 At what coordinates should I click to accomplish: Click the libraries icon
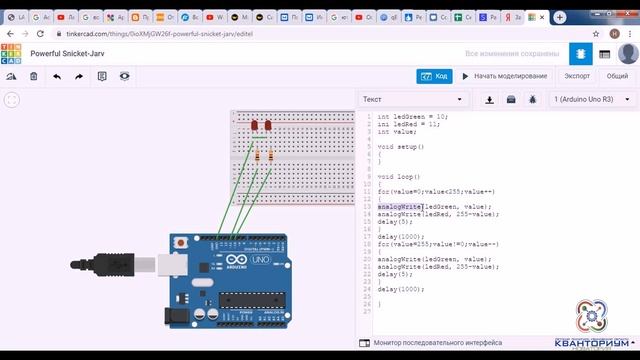click(511, 100)
